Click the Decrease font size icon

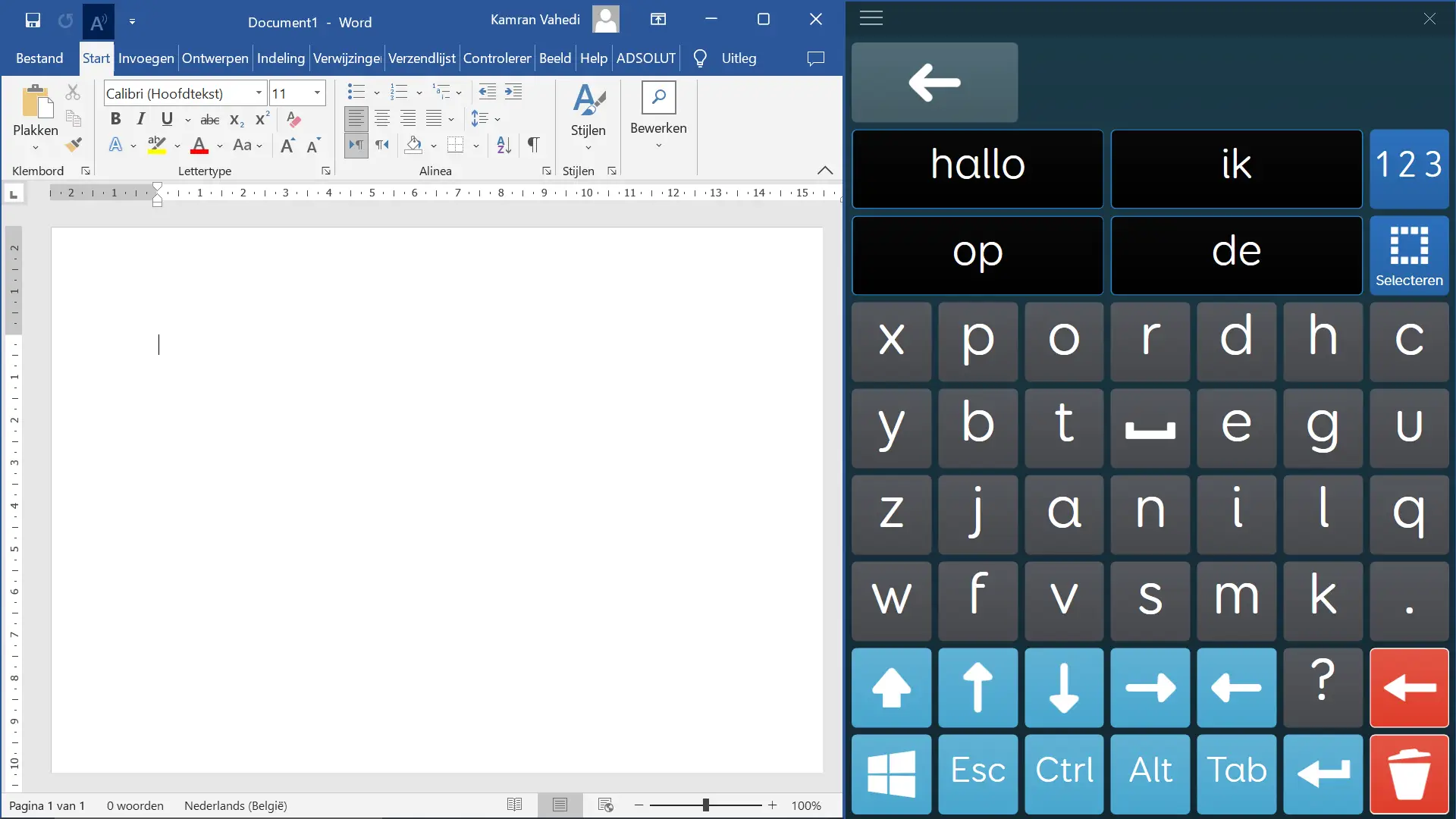point(313,145)
